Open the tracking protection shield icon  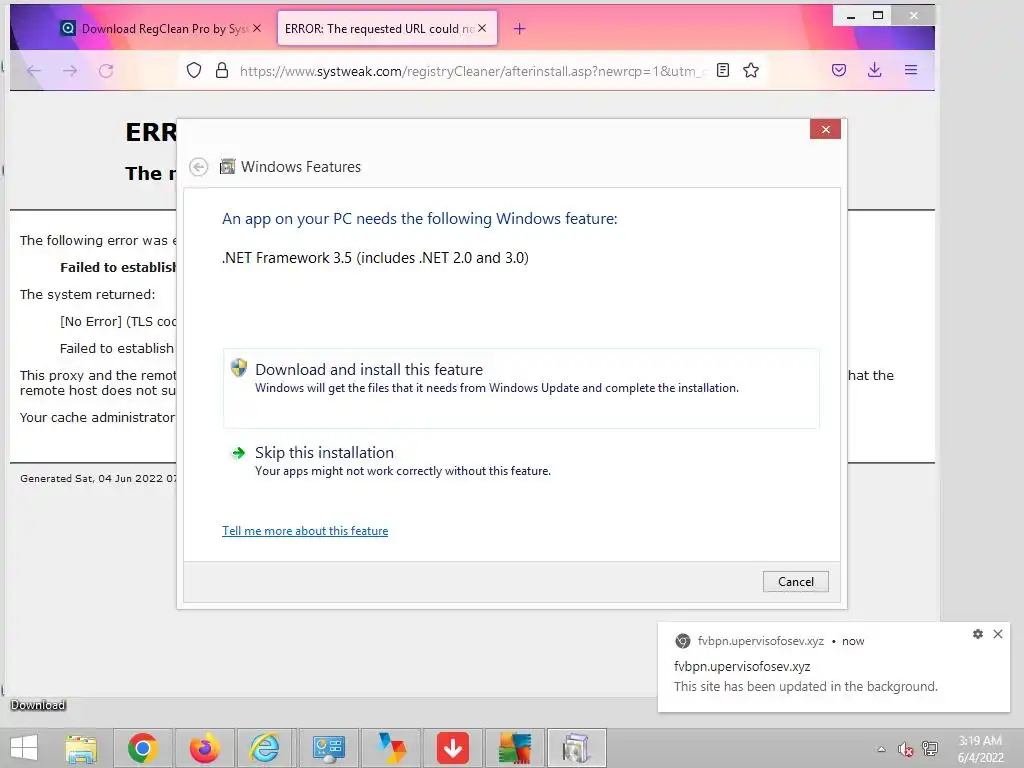(x=194, y=71)
